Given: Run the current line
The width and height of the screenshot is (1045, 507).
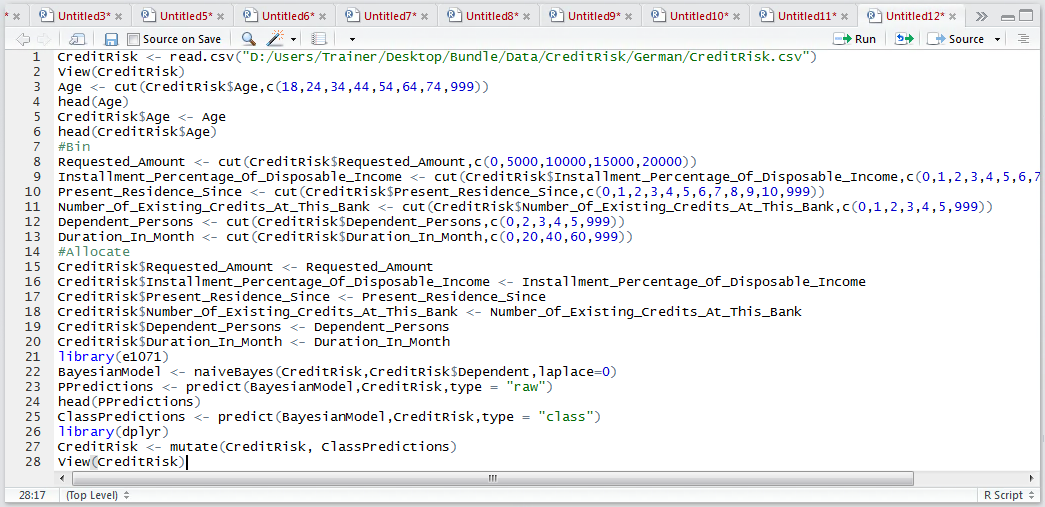Looking at the screenshot, I should (x=858, y=39).
